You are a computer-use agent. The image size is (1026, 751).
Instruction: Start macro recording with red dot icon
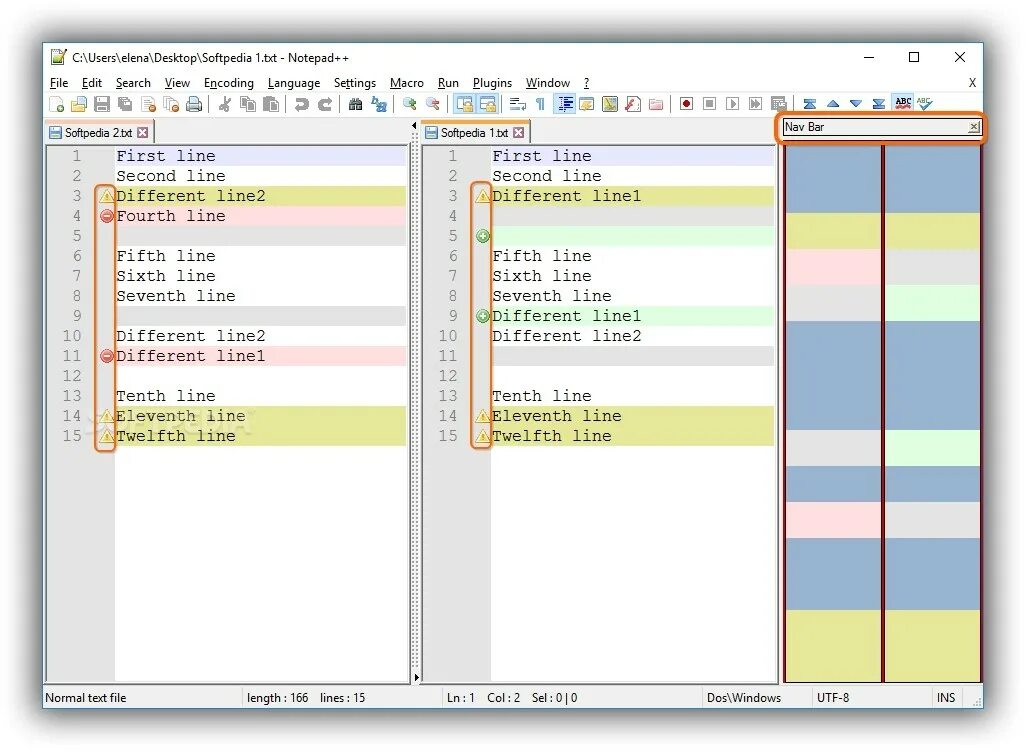point(686,104)
